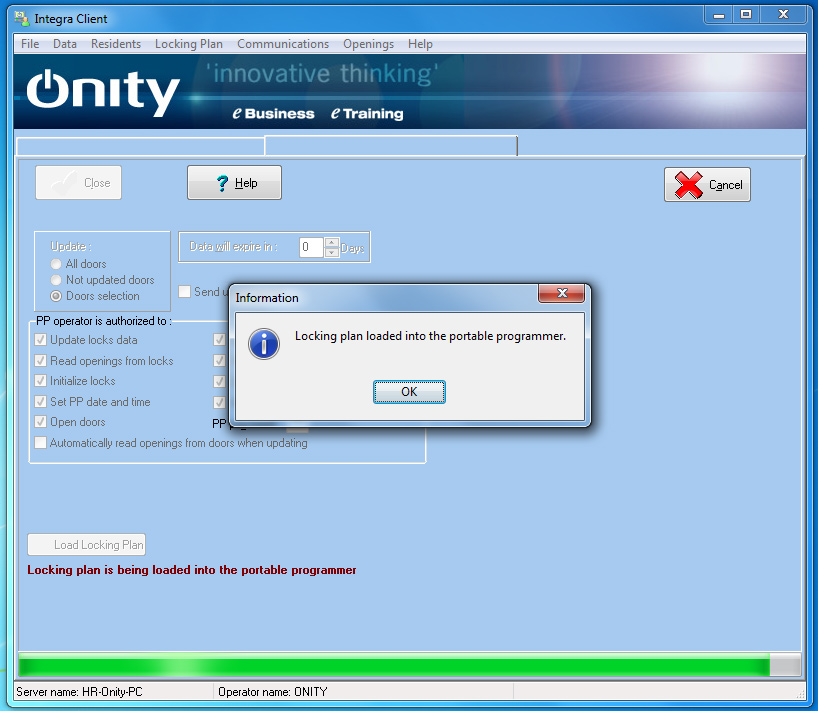Click the red X Cancel button

(x=707, y=185)
